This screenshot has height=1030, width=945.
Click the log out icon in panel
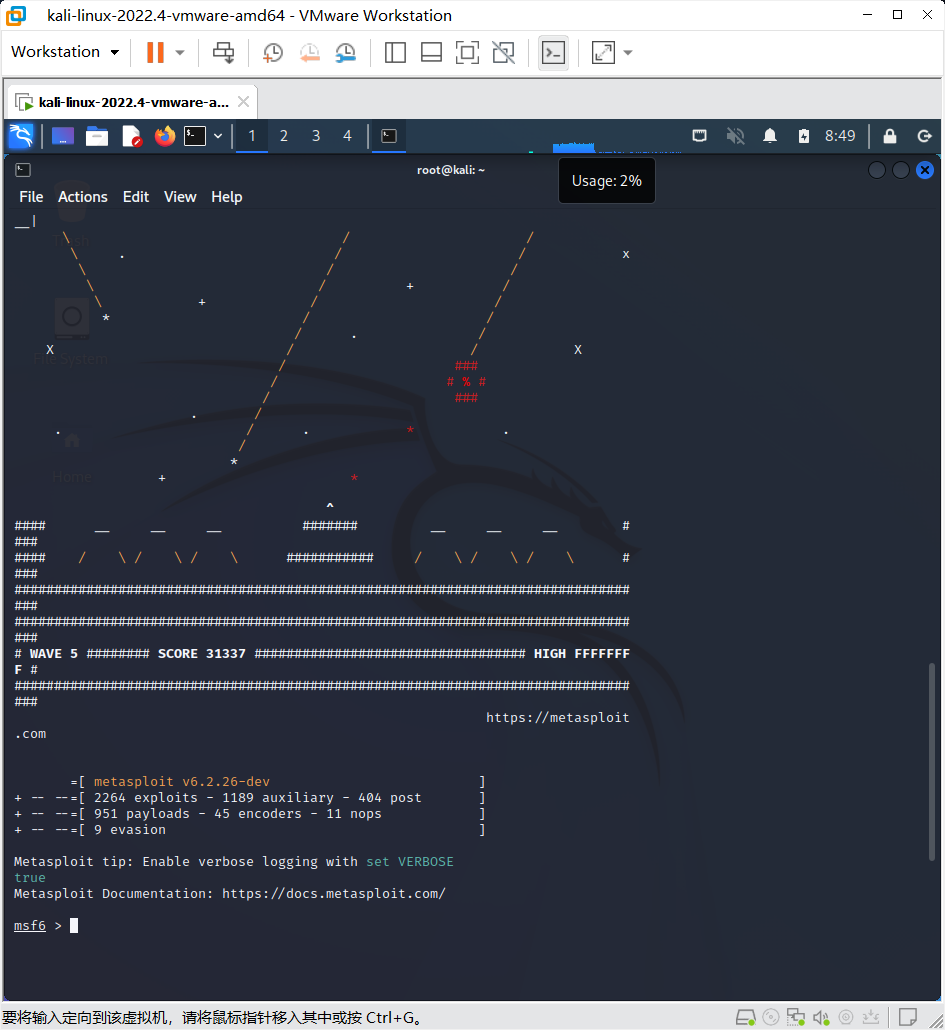[925, 136]
